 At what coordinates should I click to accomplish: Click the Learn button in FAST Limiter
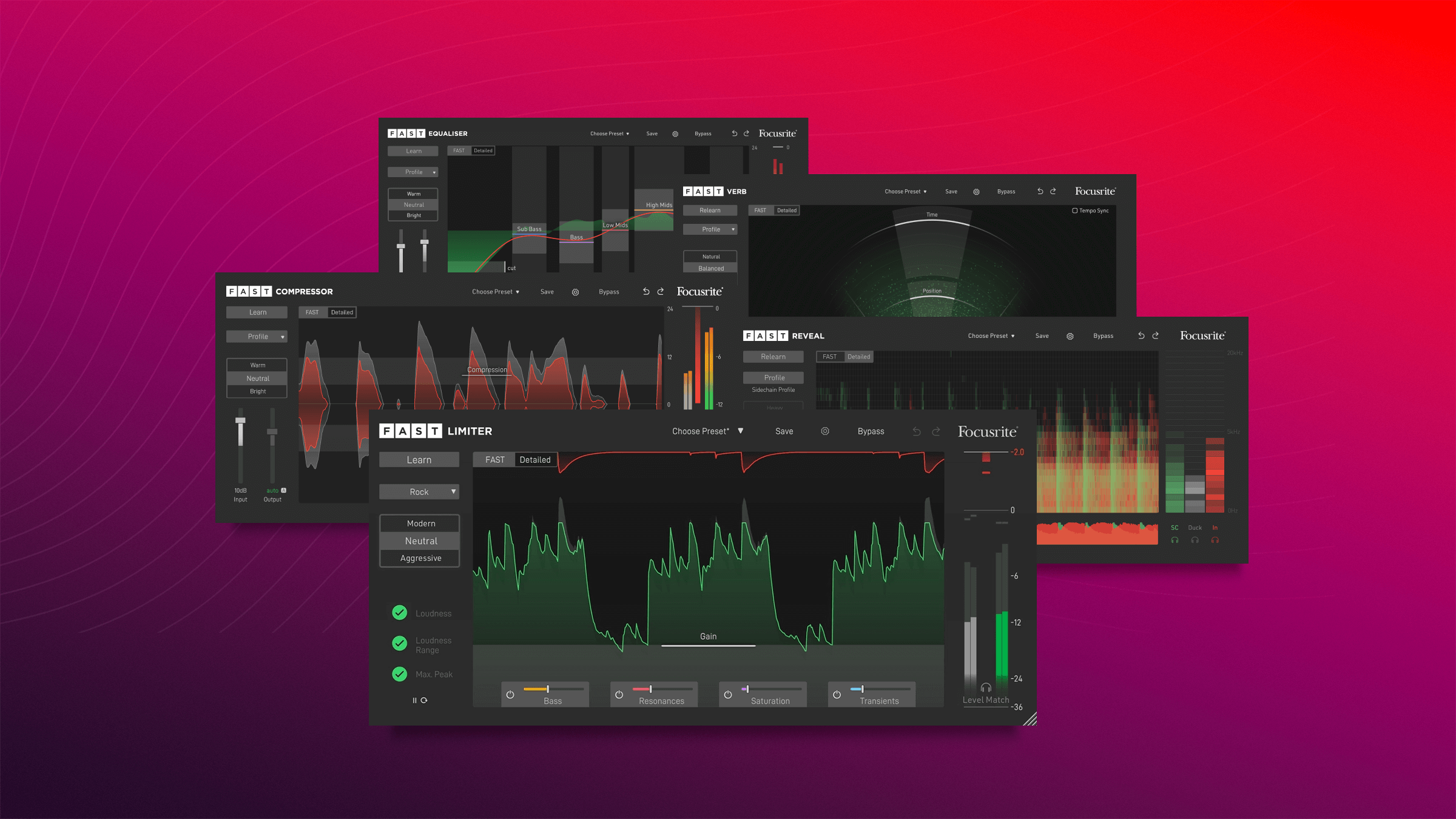419,459
